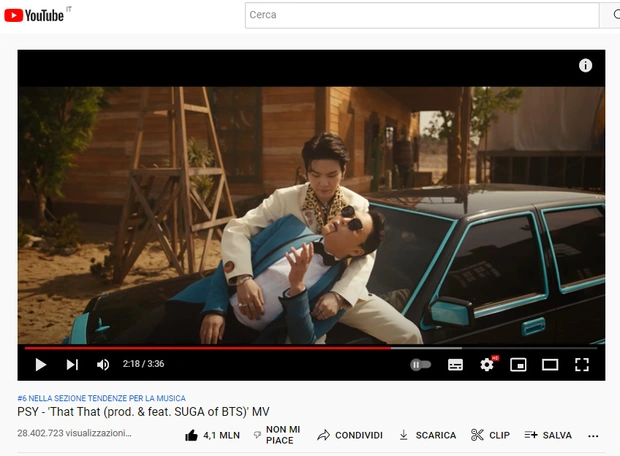Save the video with SALVA

point(548,435)
